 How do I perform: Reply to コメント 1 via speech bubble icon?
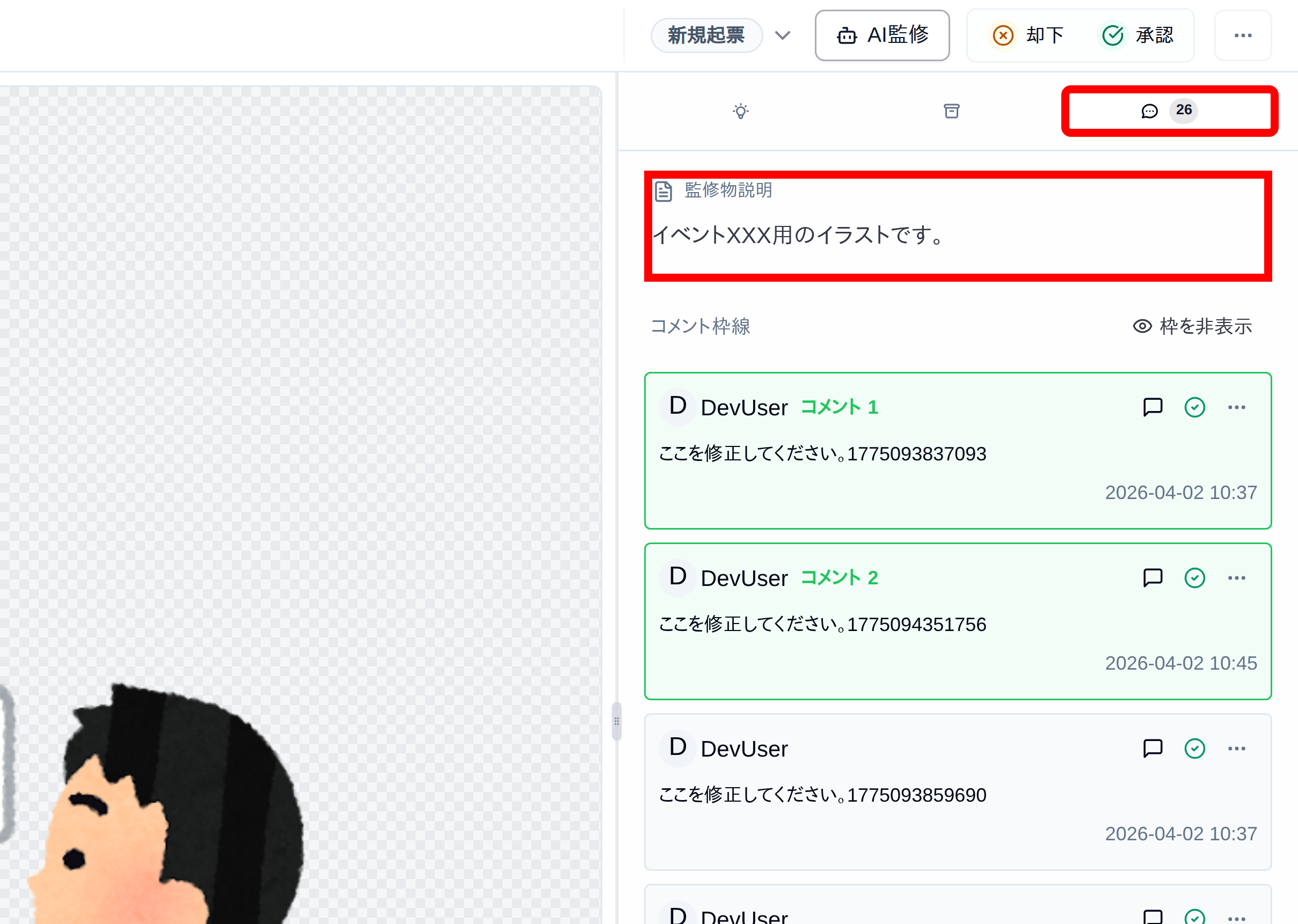[1153, 407]
